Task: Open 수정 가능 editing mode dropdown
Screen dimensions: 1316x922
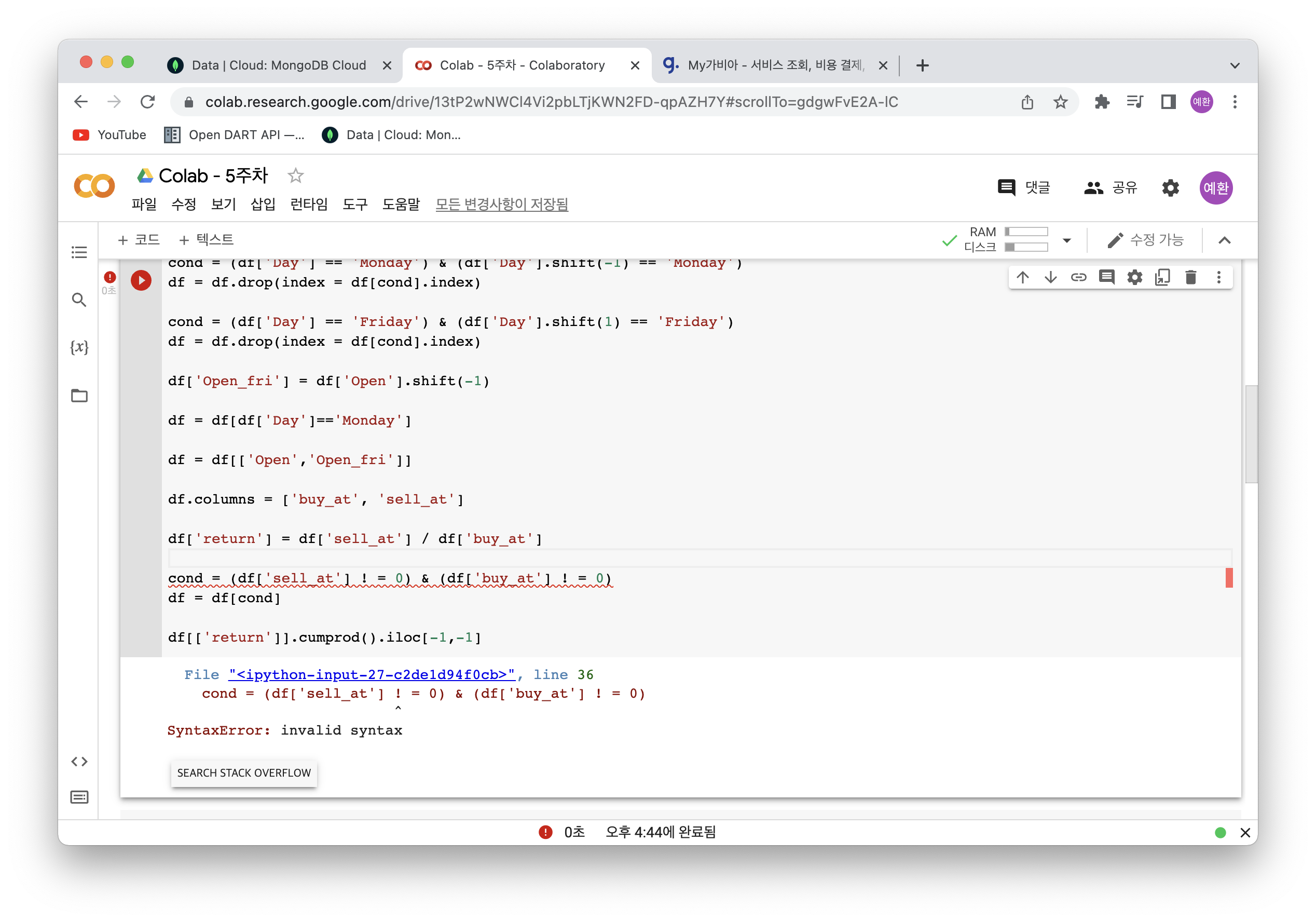Action: pyautogui.click(x=1145, y=240)
